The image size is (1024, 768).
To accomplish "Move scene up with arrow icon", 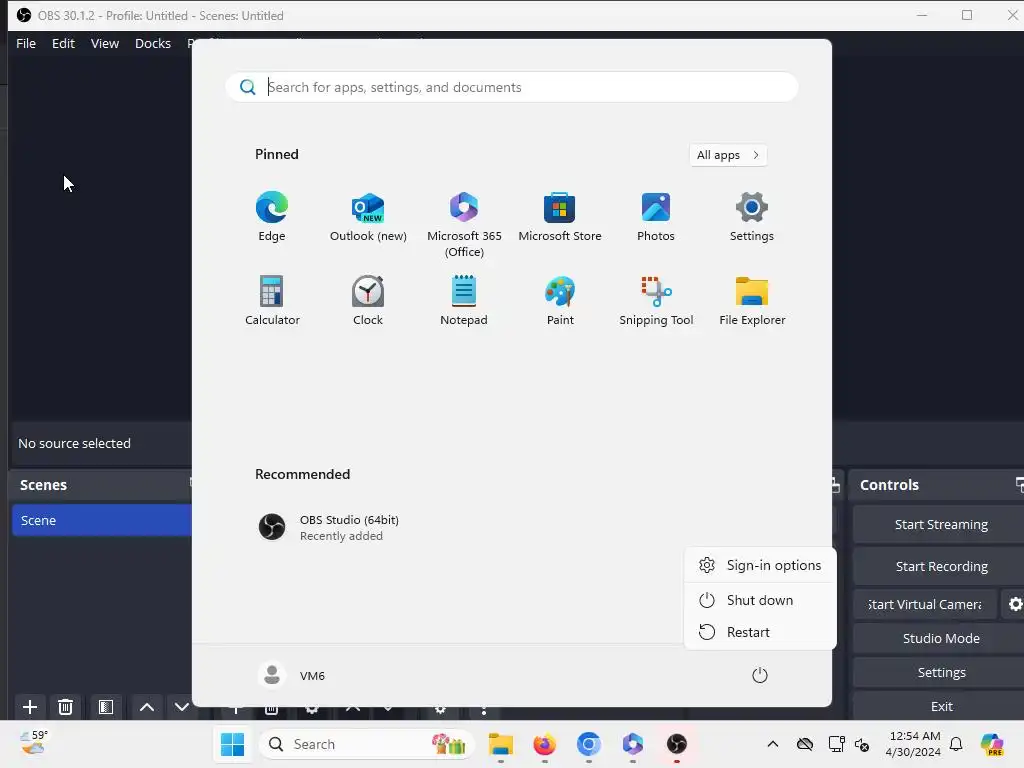I will tap(147, 707).
